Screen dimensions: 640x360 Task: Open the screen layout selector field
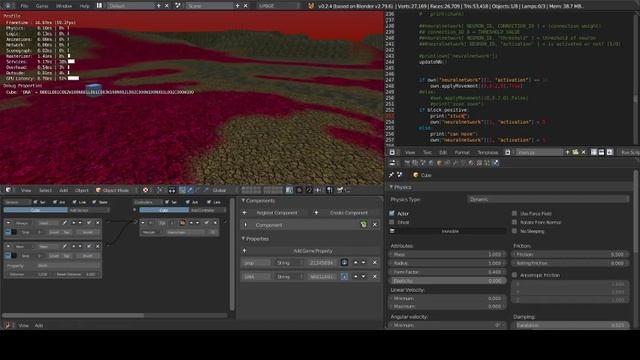[131, 6]
